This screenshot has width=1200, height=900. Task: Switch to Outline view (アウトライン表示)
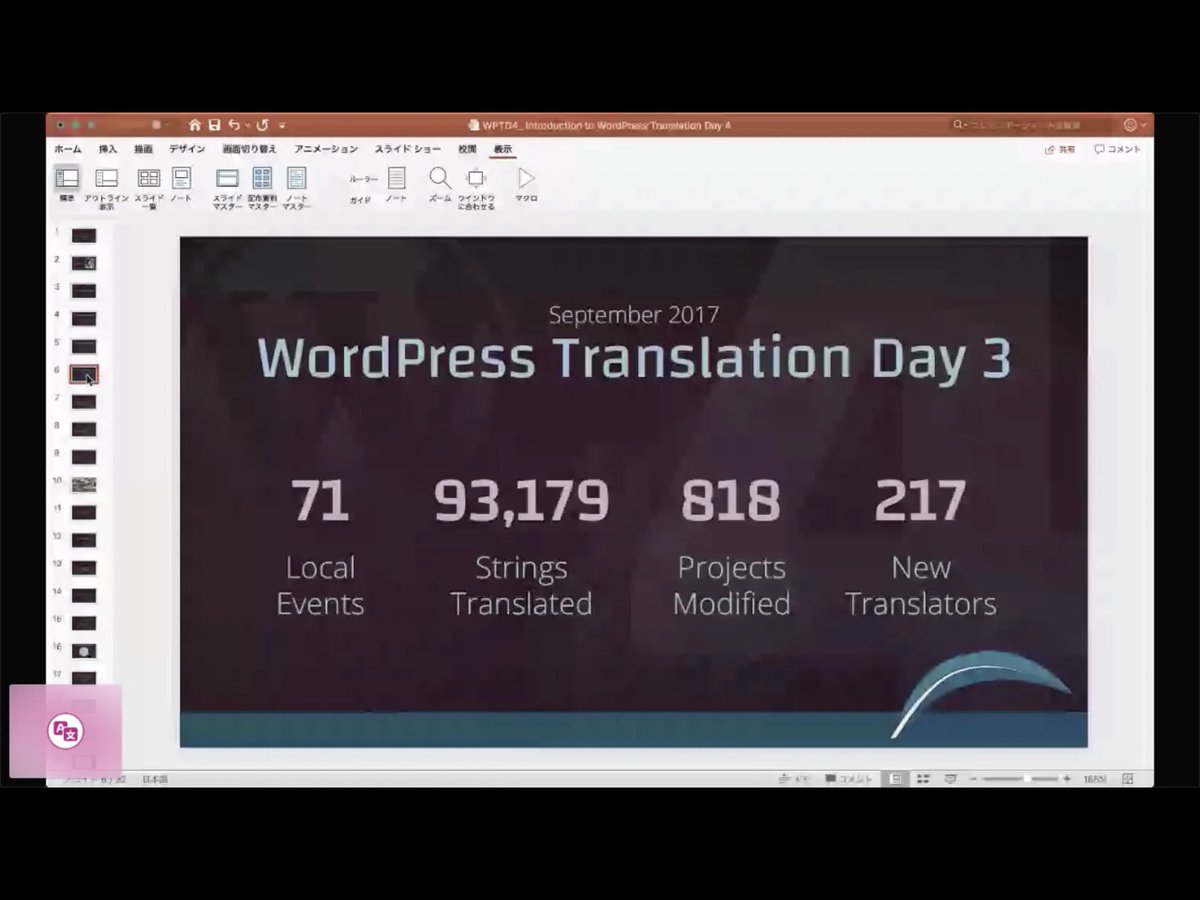106,179
